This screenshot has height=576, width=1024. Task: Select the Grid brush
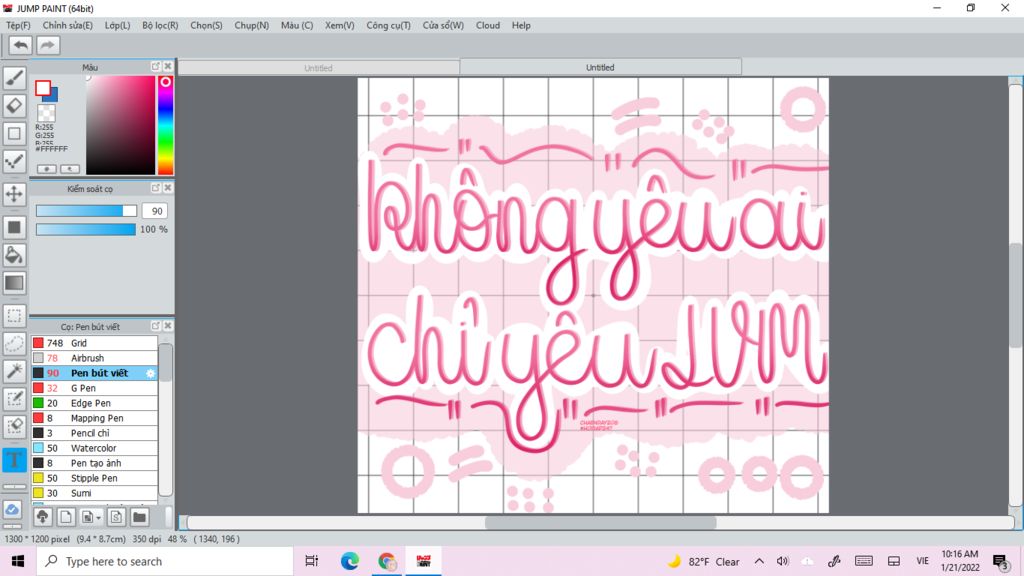[x=95, y=343]
